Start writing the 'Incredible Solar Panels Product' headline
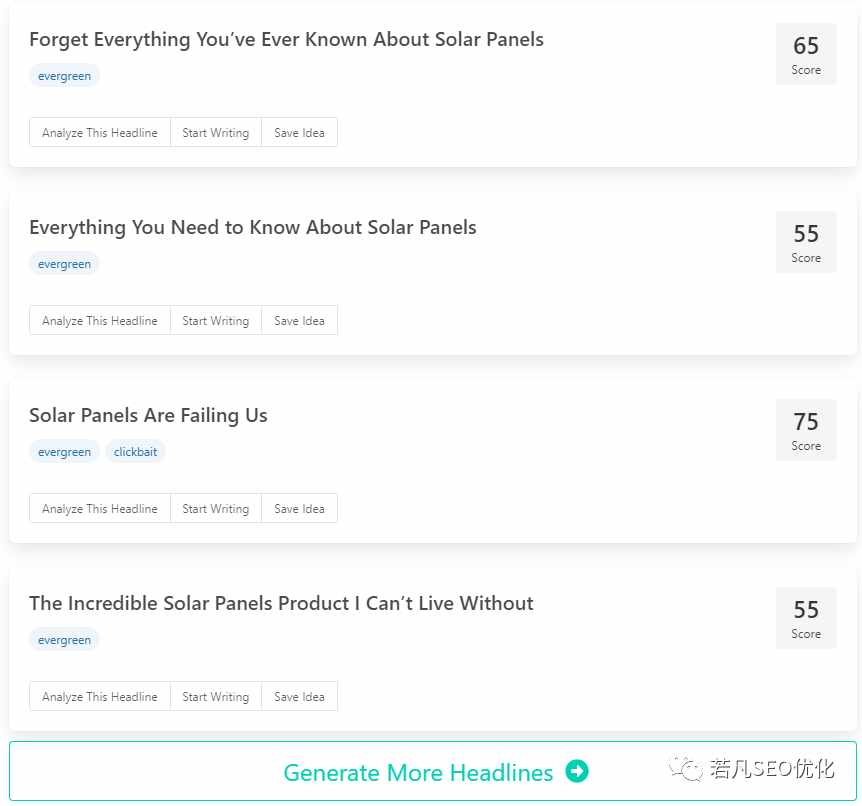The image size is (862, 806). 216,697
